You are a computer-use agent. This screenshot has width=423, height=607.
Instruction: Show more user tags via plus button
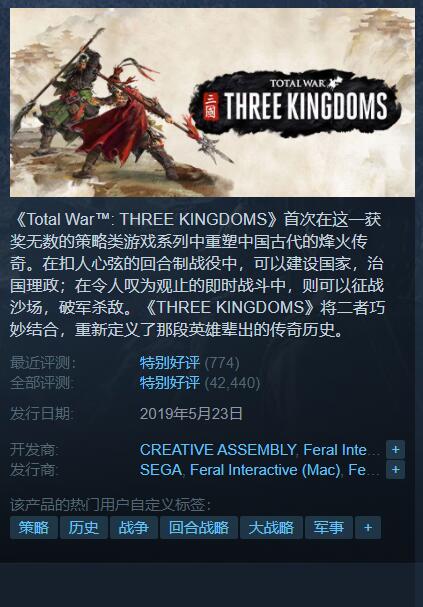tap(368, 527)
